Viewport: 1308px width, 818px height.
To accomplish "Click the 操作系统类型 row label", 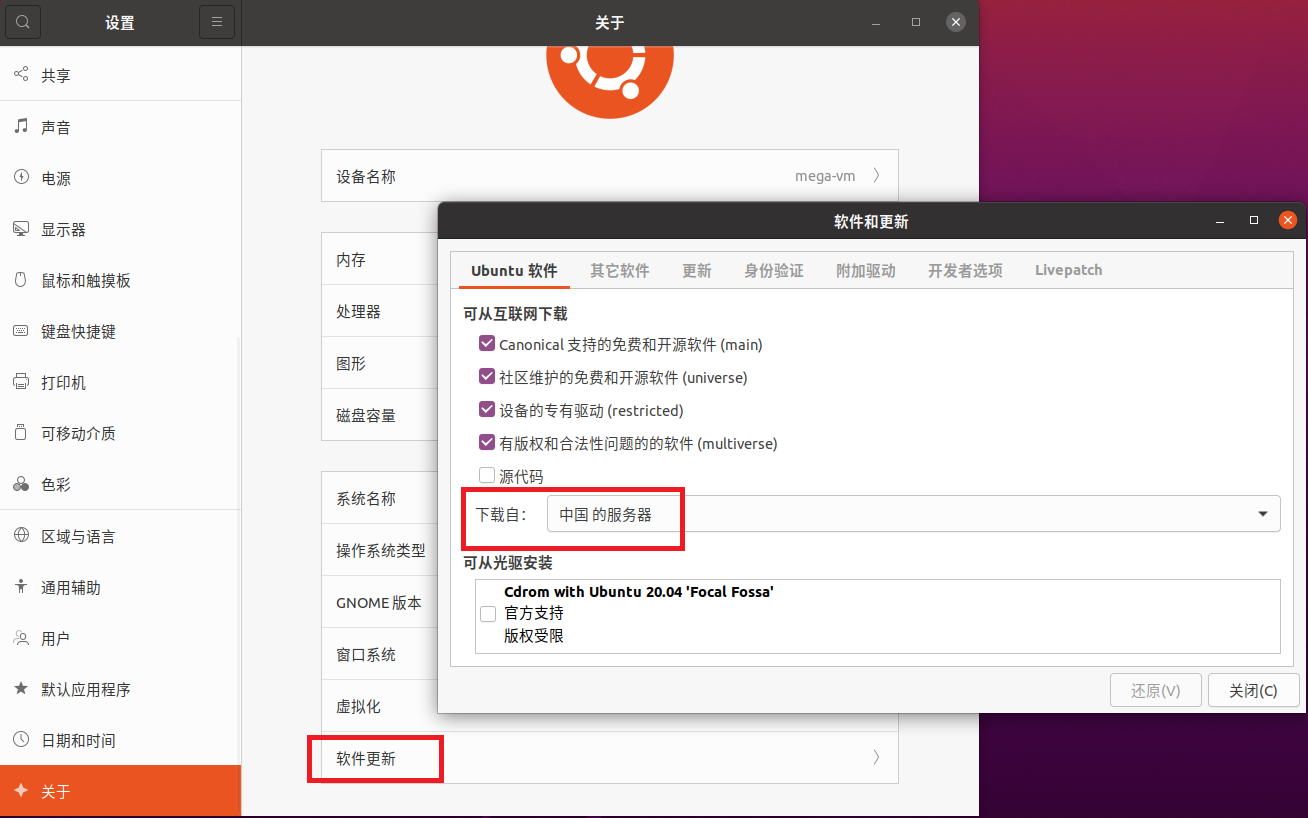I will pyautogui.click(x=381, y=550).
